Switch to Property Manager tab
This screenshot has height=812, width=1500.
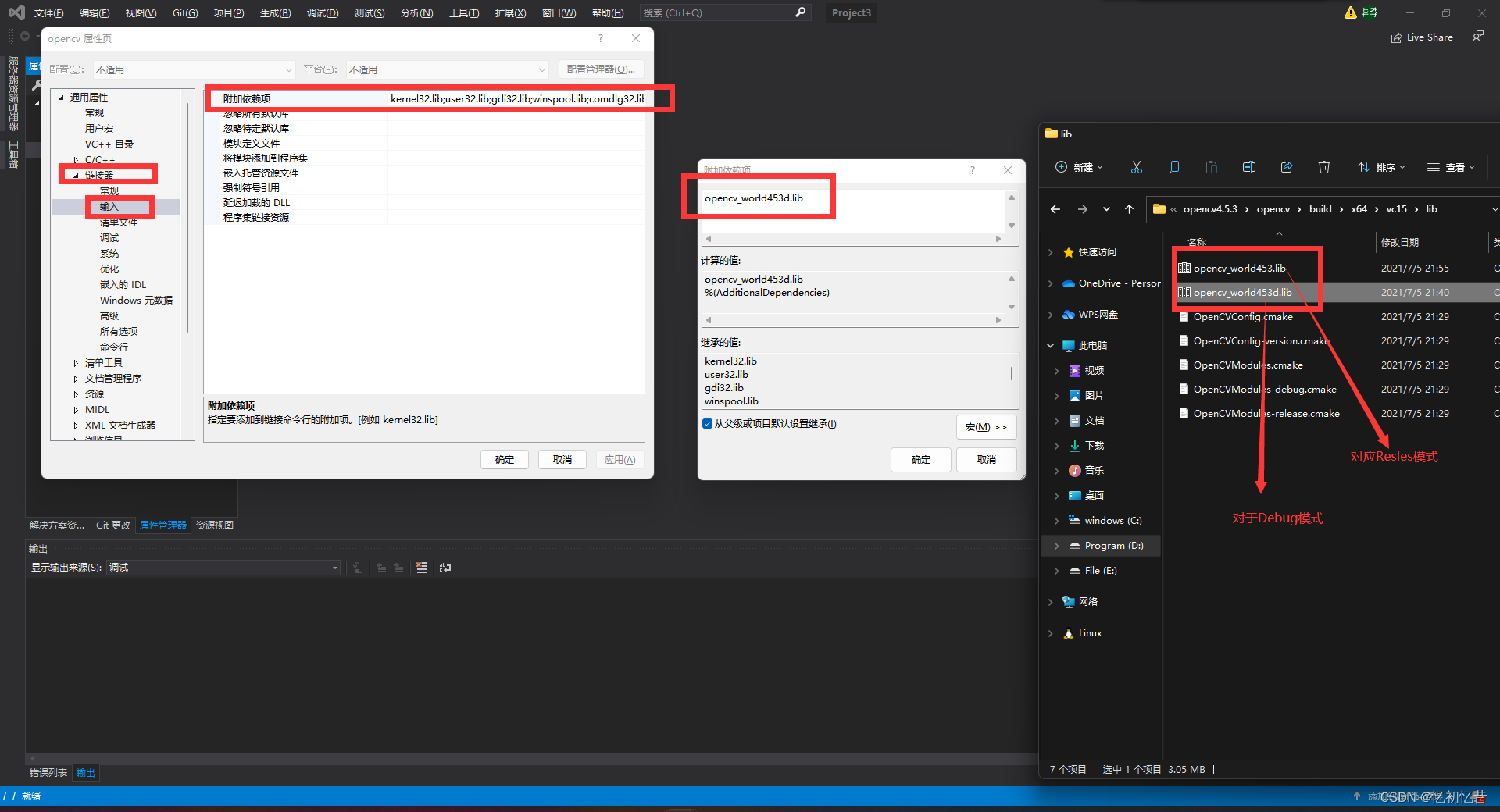[x=163, y=525]
